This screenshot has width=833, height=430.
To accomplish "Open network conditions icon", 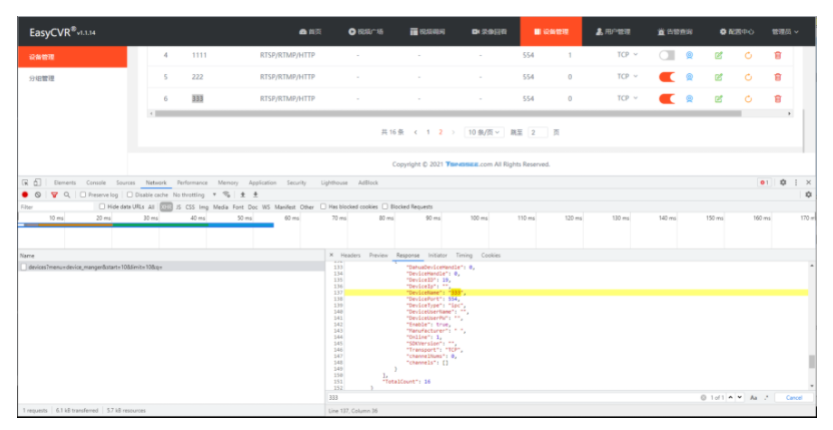I will tap(227, 195).
